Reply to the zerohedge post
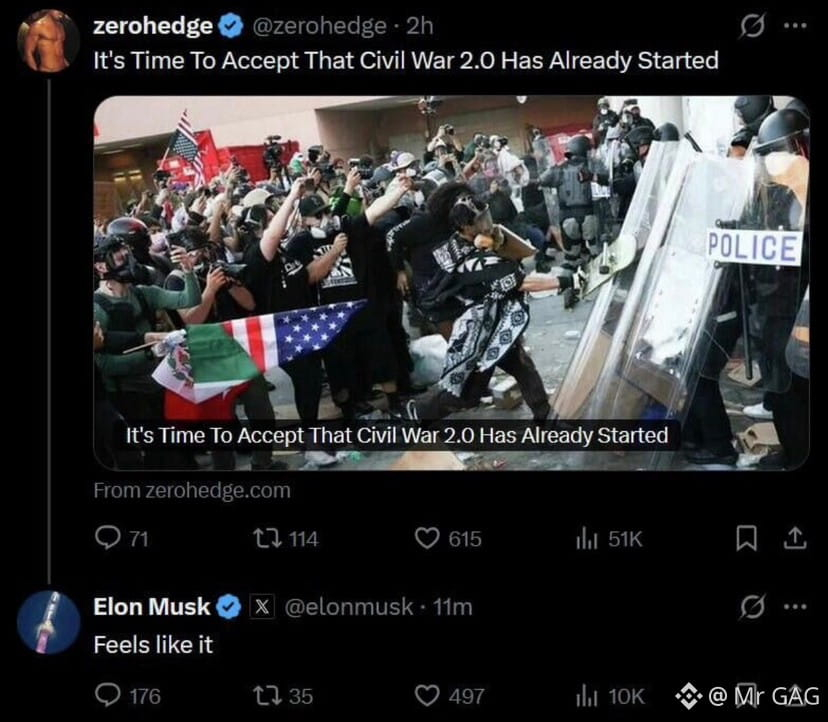The image size is (828, 722). tap(121, 539)
